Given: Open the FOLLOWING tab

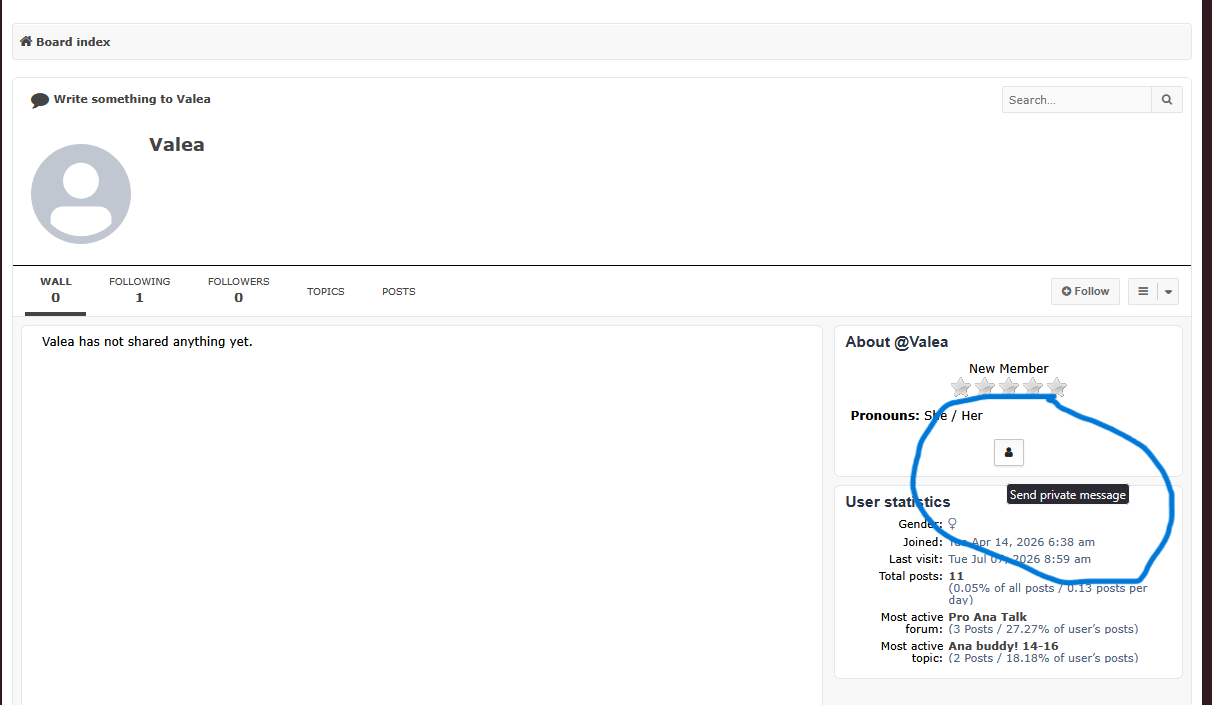Looking at the screenshot, I should [x=139, y=290].
